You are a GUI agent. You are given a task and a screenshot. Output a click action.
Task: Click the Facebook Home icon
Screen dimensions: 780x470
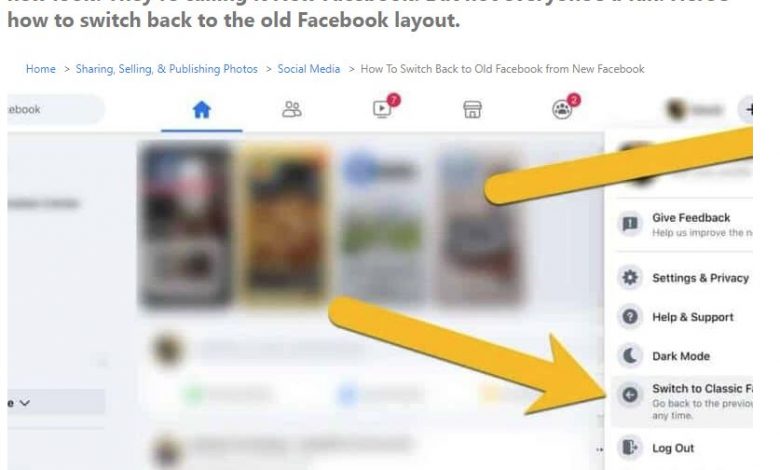coord(201,109)
